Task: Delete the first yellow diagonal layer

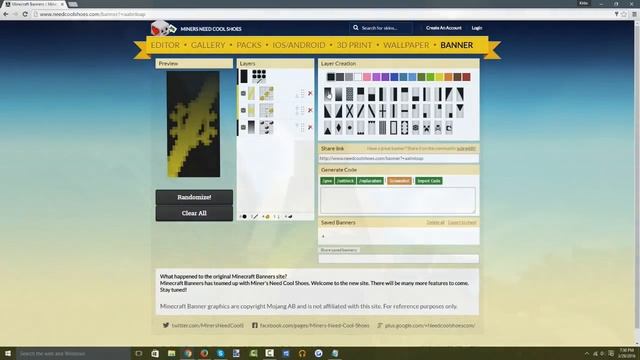Action: coord(310,93)
